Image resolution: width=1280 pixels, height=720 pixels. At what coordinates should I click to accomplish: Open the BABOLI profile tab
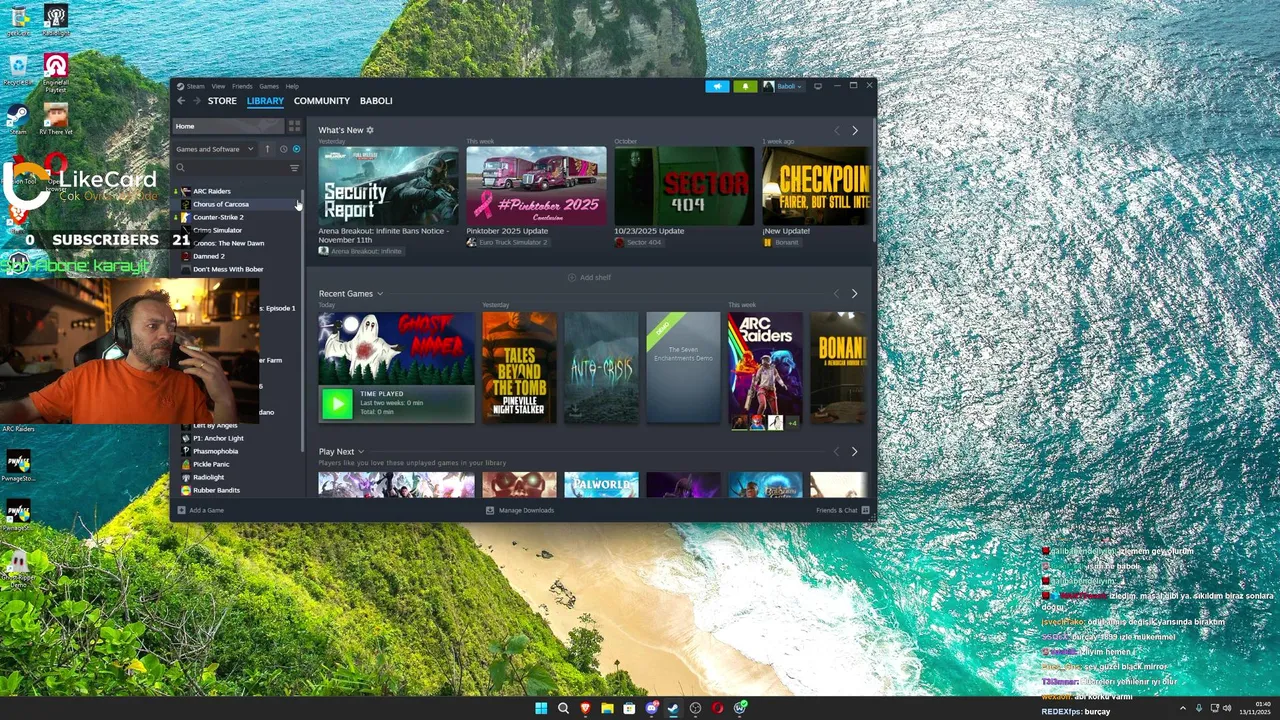click(376, 101)
